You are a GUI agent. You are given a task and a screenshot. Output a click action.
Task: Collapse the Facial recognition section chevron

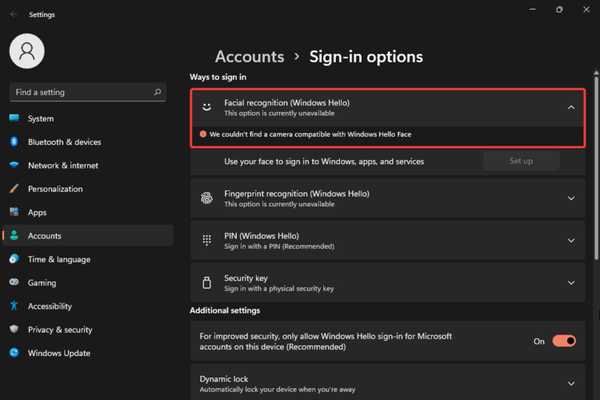pos(570,107)
